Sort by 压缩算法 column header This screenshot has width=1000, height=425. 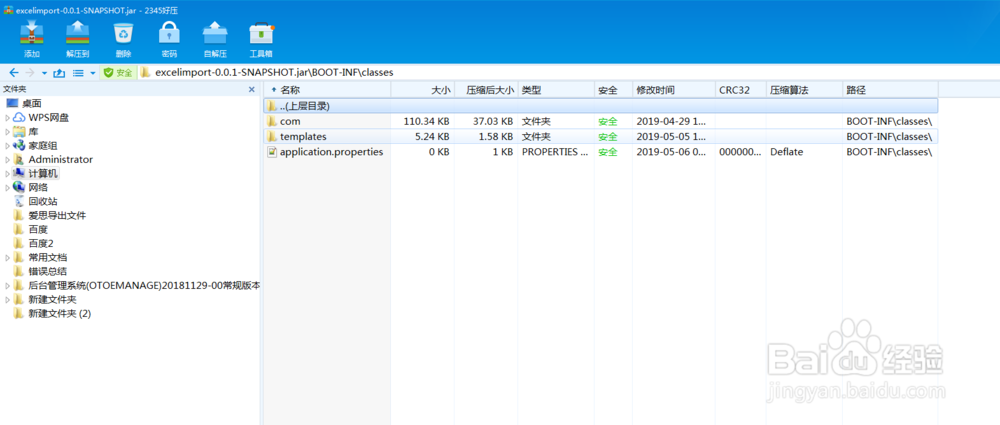[x=805, y=91]
